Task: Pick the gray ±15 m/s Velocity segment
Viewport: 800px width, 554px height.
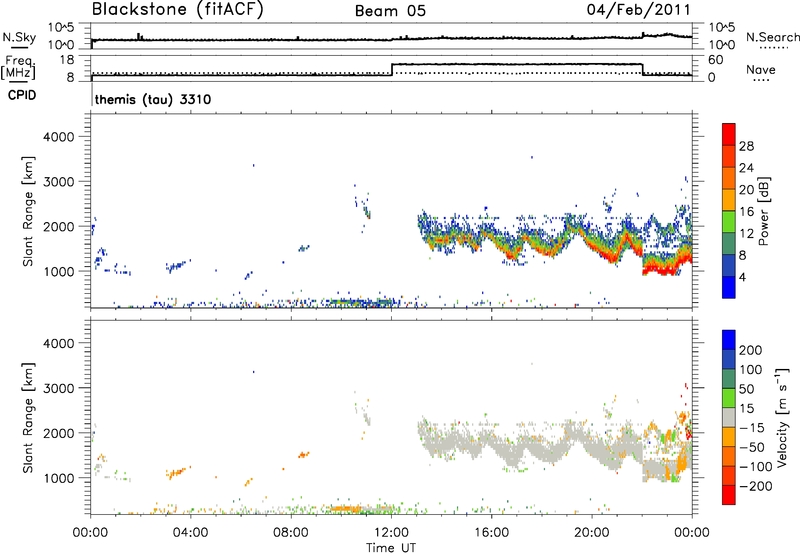Action: [729, 417]
